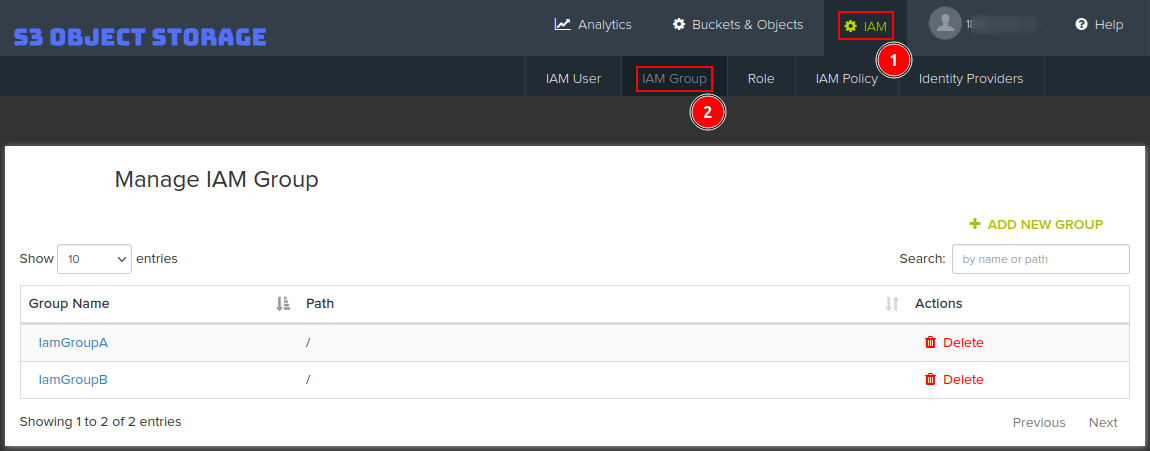Open the IamGroupA group link
Screen dimensions: 1150x451
(x=73, y=342)
